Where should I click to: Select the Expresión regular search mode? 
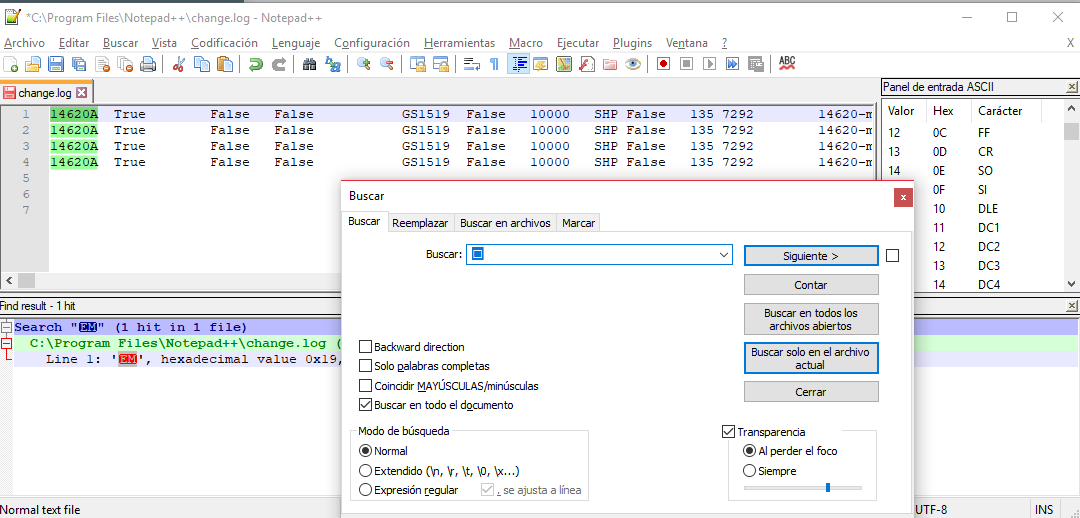point(366,490)
